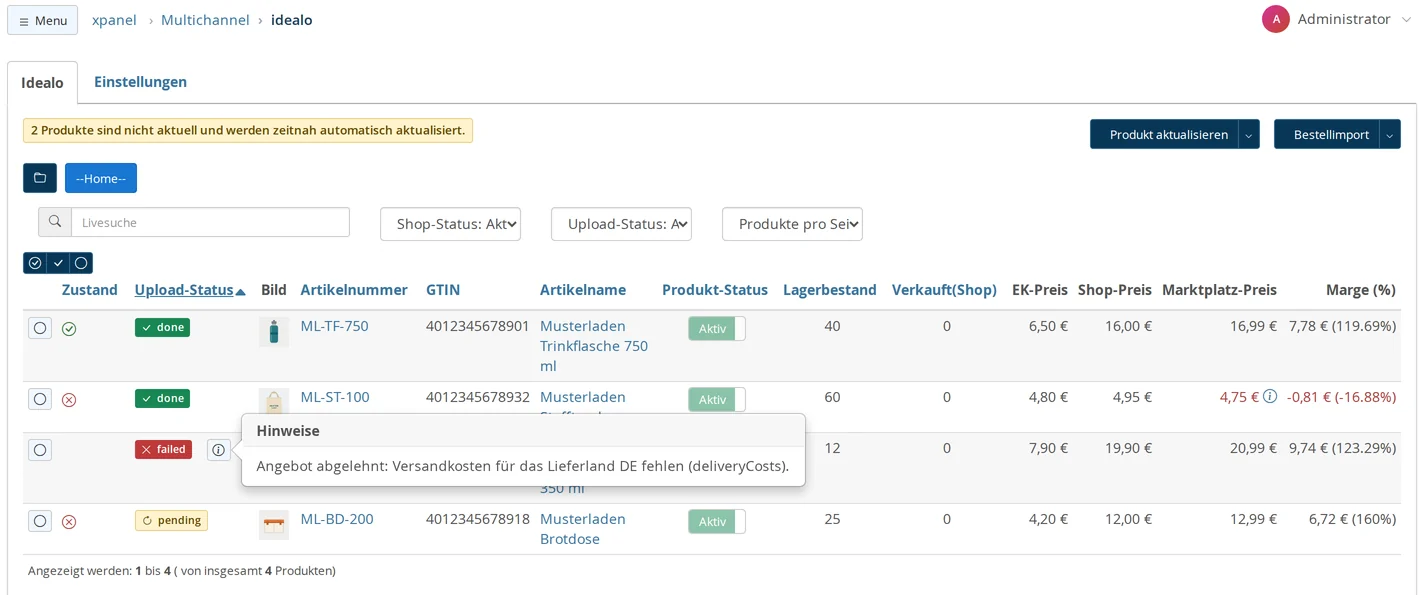This screenshot has height=595, width=1424.
Task: Click the negative margin -0,81 € value
Action: pos(1341,397)
